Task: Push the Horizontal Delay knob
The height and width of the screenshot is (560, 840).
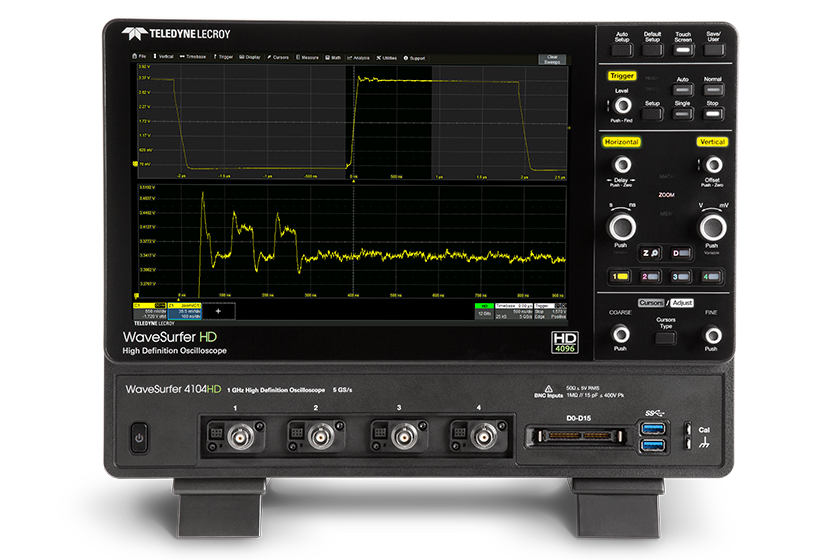Action: (622, 165)
